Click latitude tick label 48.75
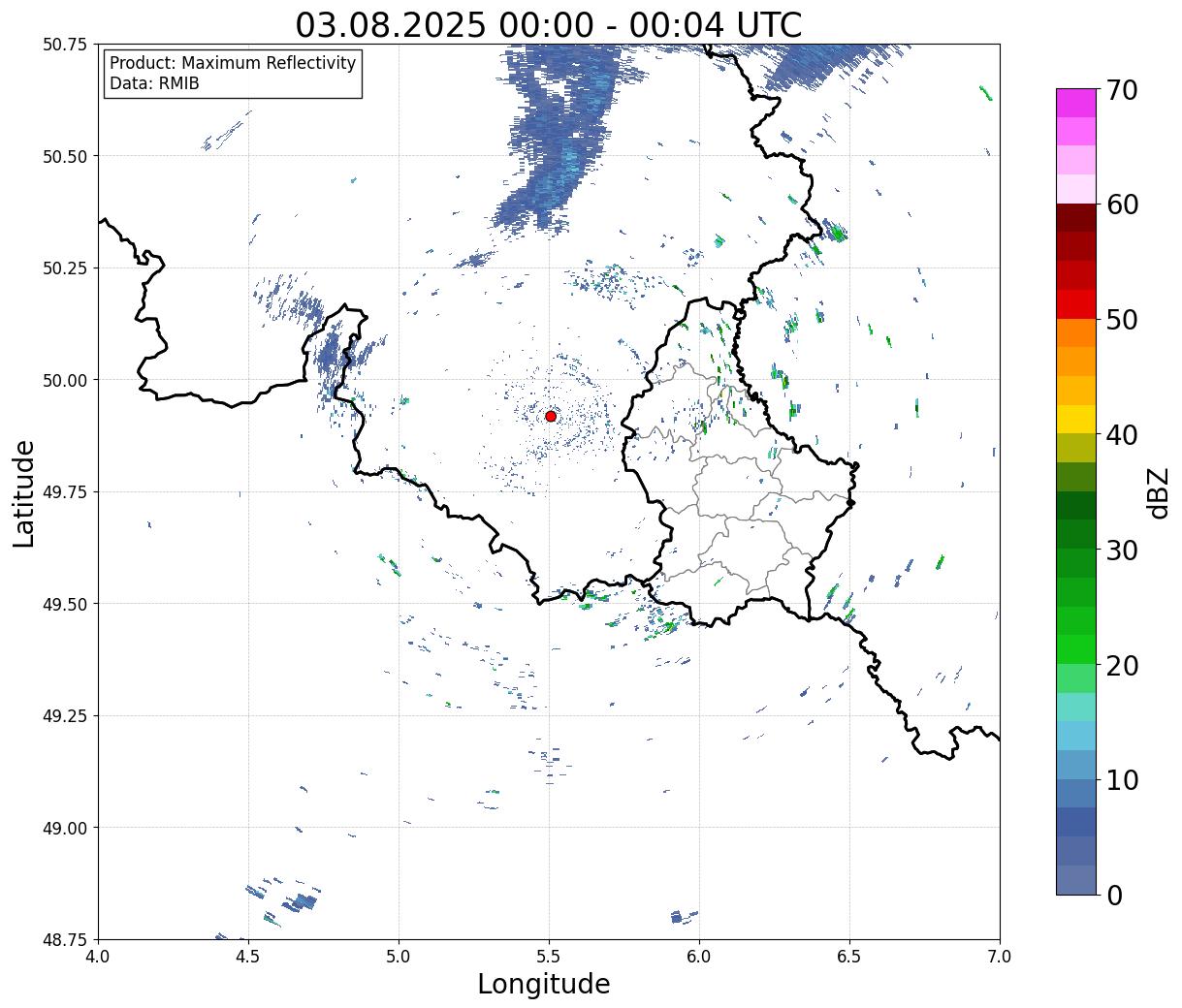Screen dimensions: 1182x1008 click(x=64, y=940)
